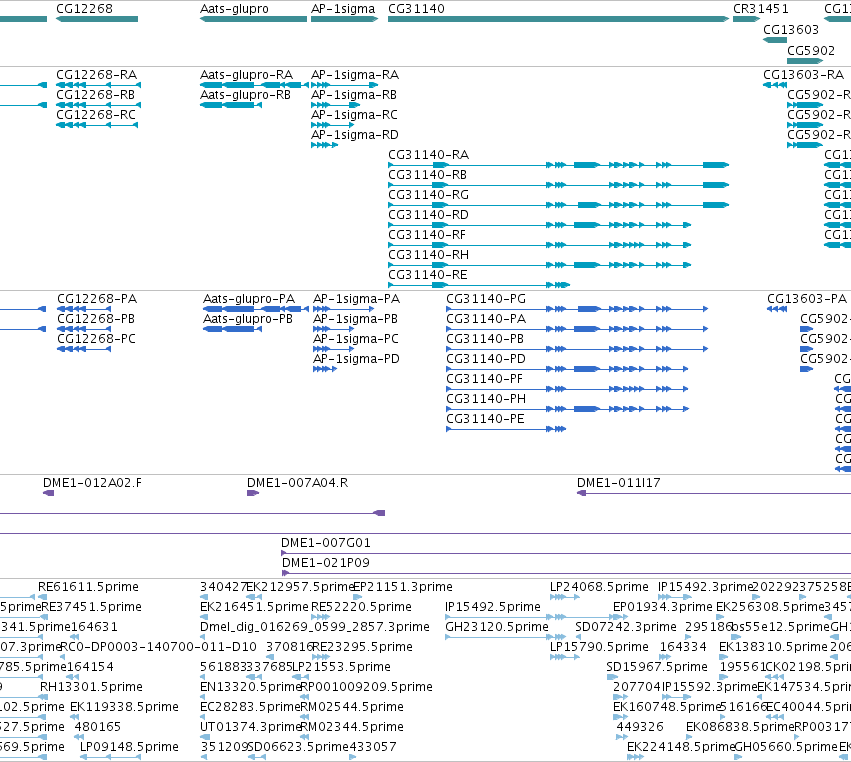Open the CG31140-PB protein label

(x=485, y=339)
